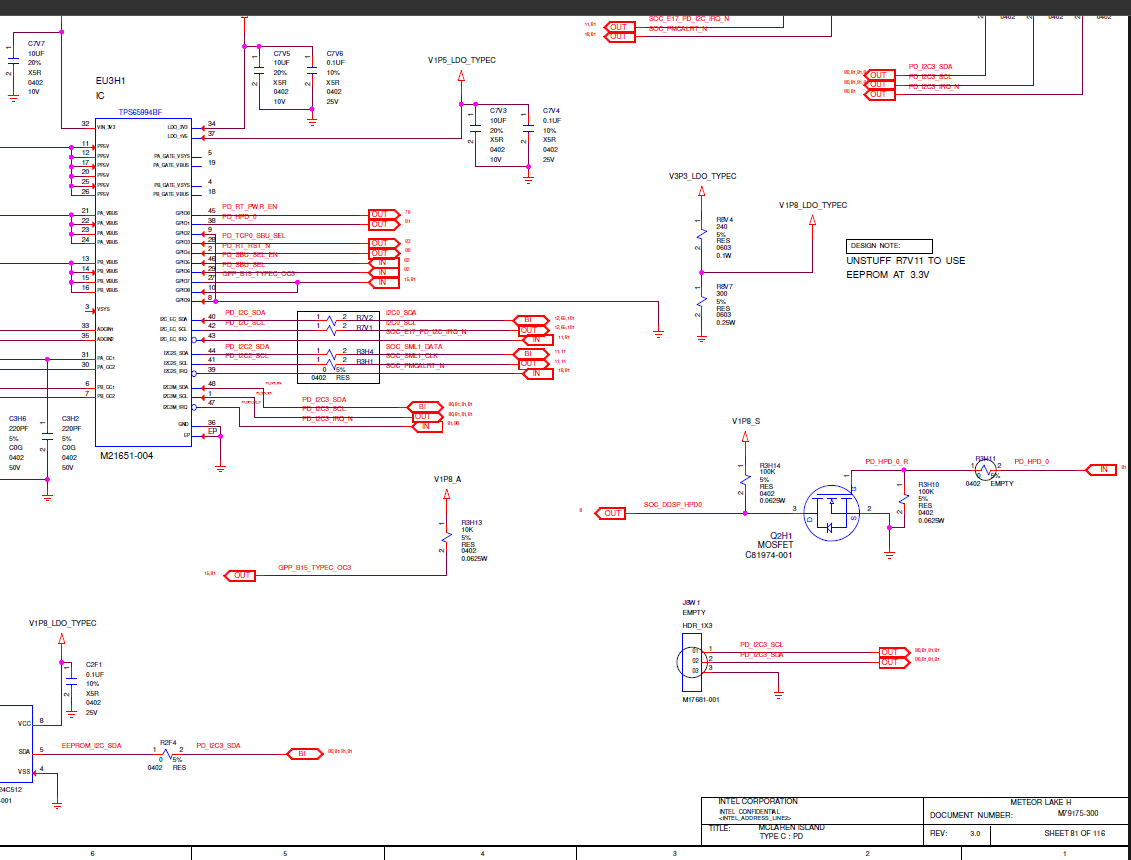Select the DESIGN NOTE box heading
This screenshot has height=860, width=1131.
point(889,246)
